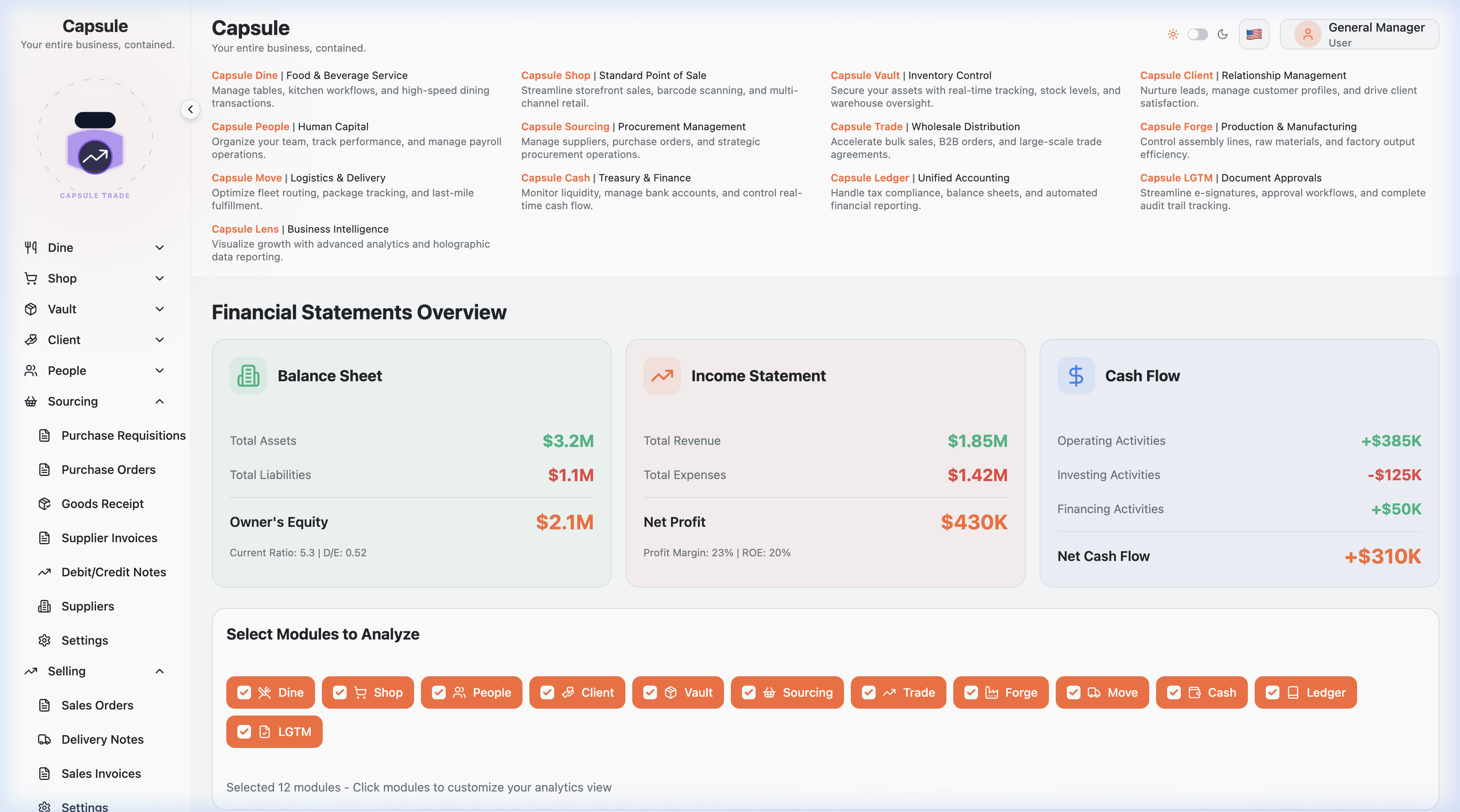Click the Supplier Invoices document icon
Screen dimensions: 1460x812
click(44, 538)
